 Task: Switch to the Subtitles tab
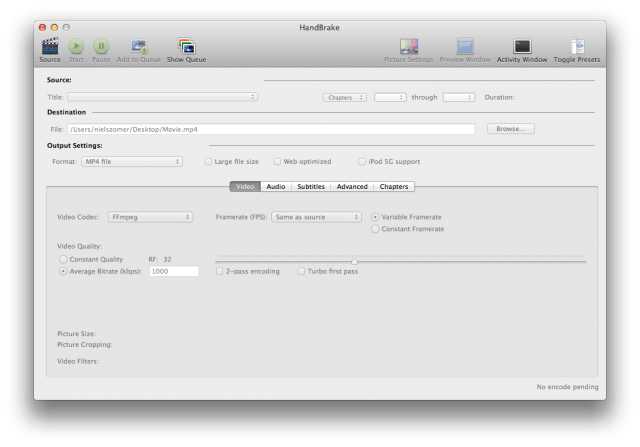coord(310,186)
